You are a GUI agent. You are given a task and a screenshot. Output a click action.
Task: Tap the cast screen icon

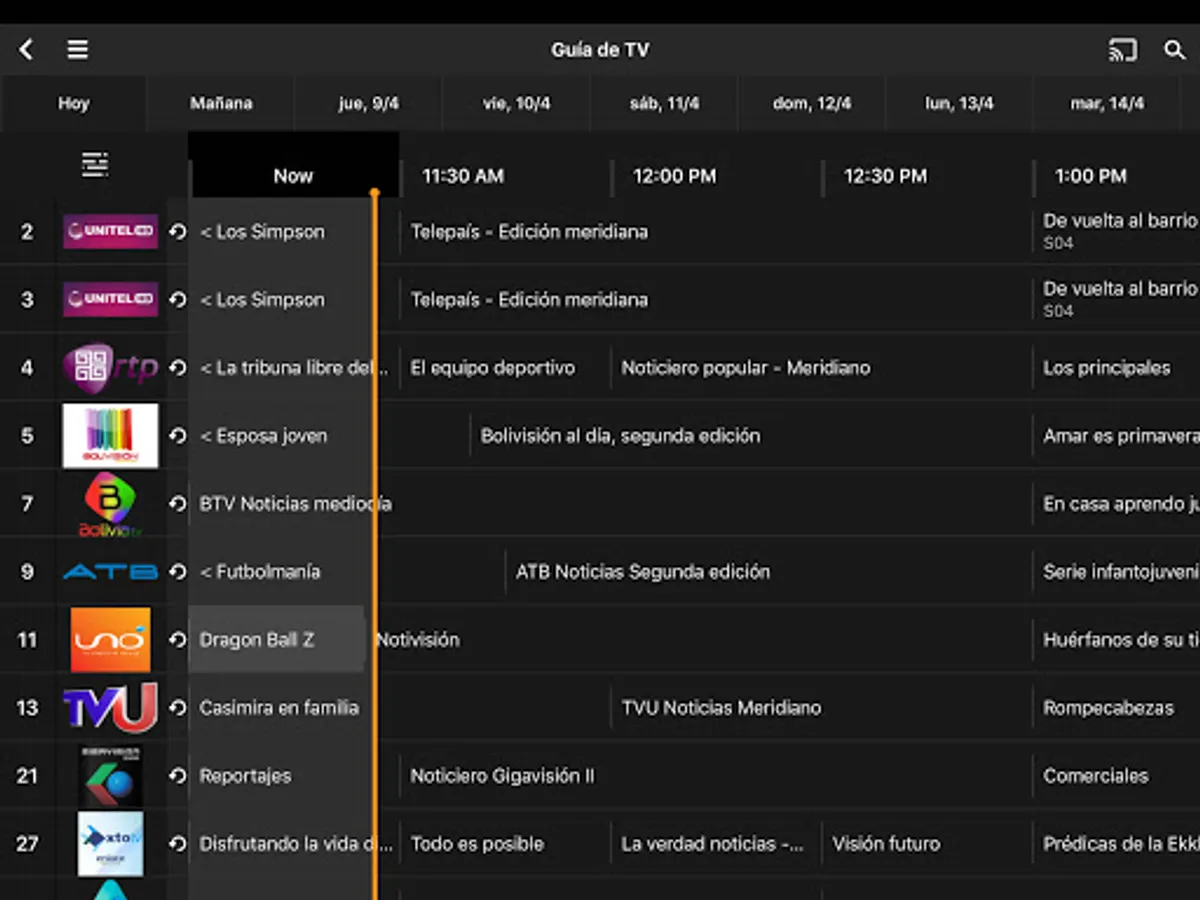point(1123,49)
